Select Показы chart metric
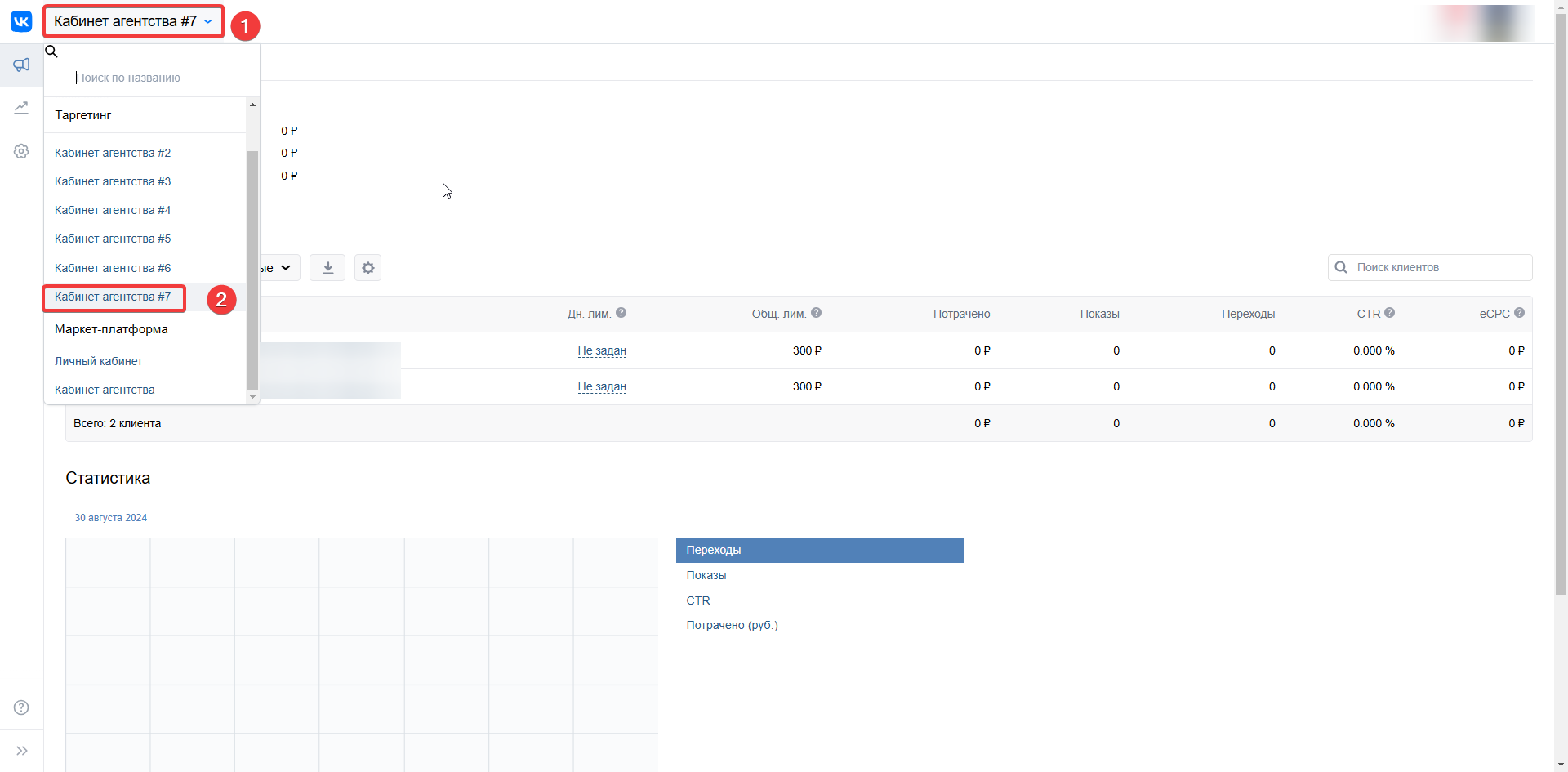This screenshot has width=1568, height=772. pos(706,575)
